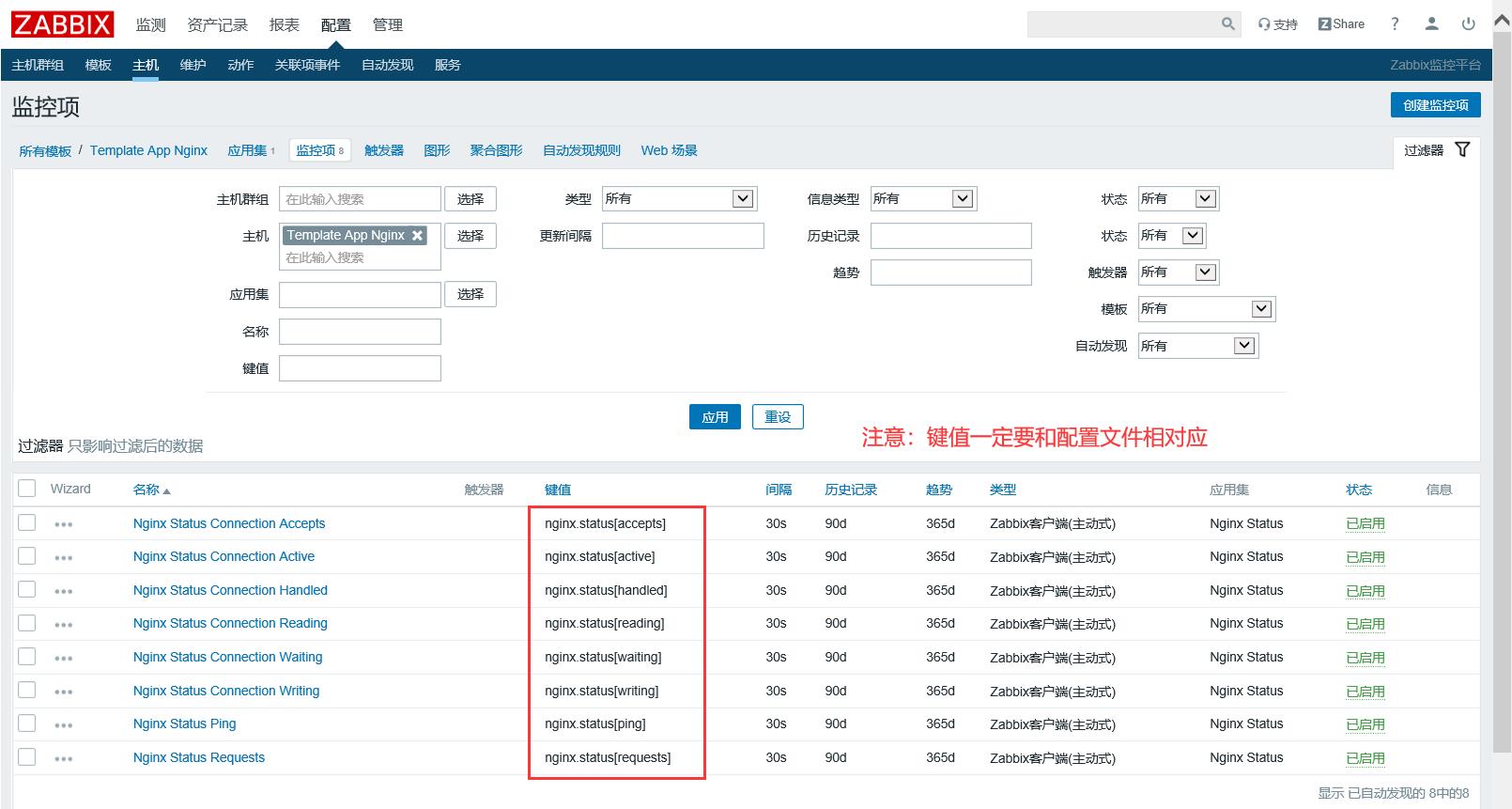Viewport: 1512px width, 809px height.
Task: Open wizard dots for Connection Waiting row
Action: pyautogui.click(x=64, y=658)
